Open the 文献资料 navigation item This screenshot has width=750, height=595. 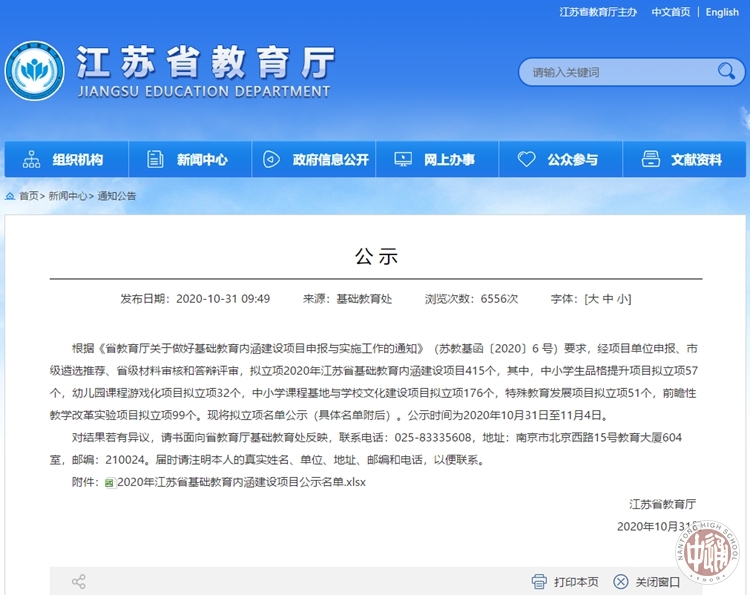click(x=682, y=160)
